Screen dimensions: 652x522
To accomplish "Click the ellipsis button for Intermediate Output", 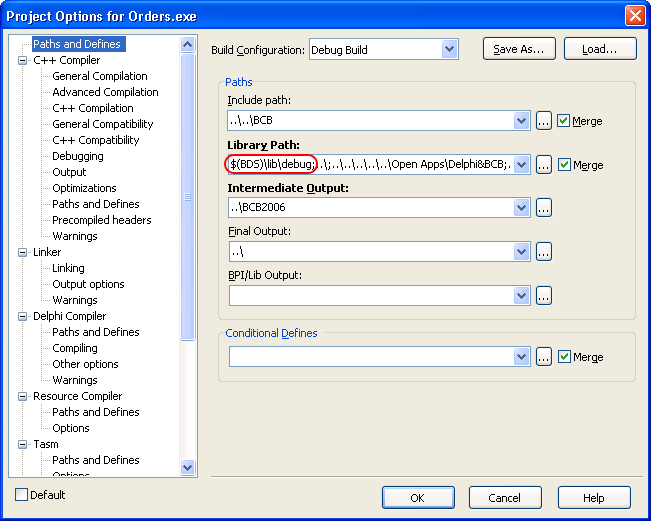I will click(x=544, y=208).
